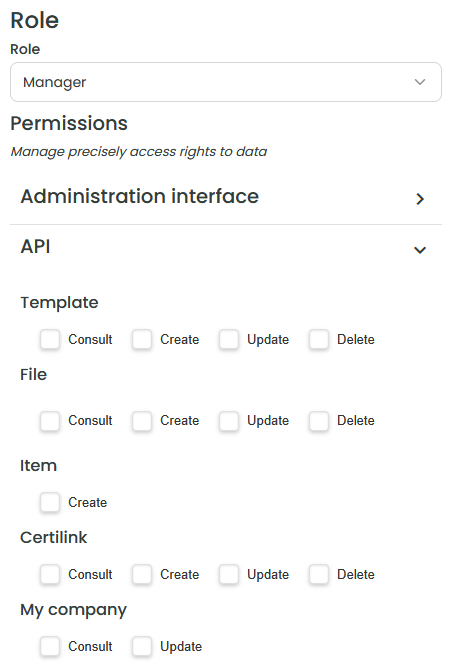Check Create under File

click(x=141, y=420)
